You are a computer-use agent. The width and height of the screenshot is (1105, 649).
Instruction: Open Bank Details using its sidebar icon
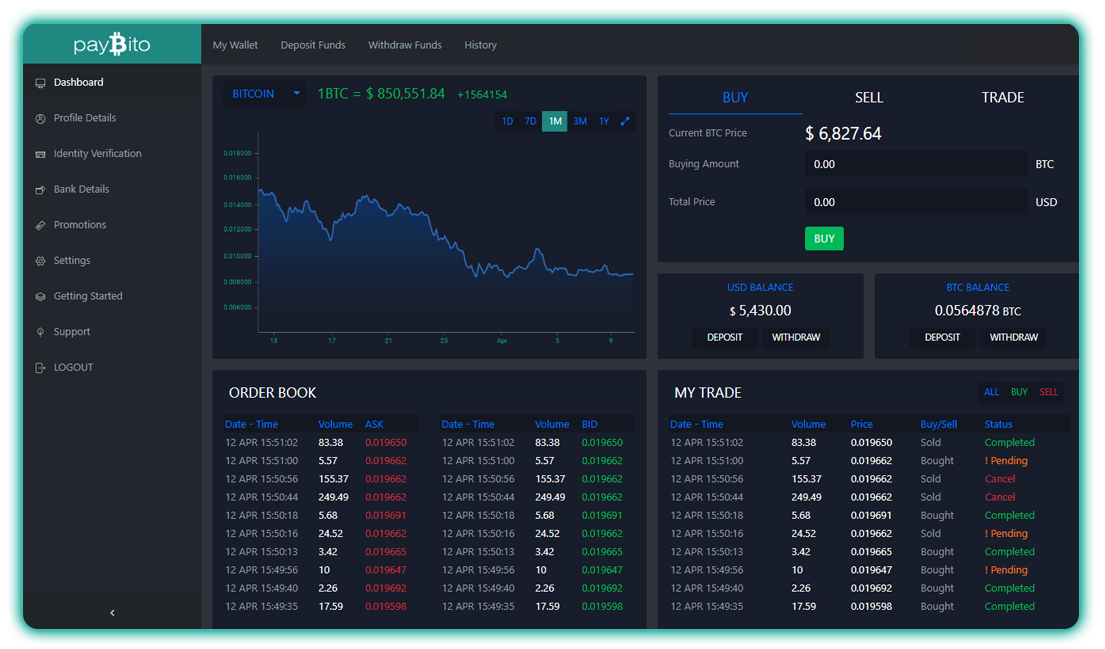click(40, 189)
